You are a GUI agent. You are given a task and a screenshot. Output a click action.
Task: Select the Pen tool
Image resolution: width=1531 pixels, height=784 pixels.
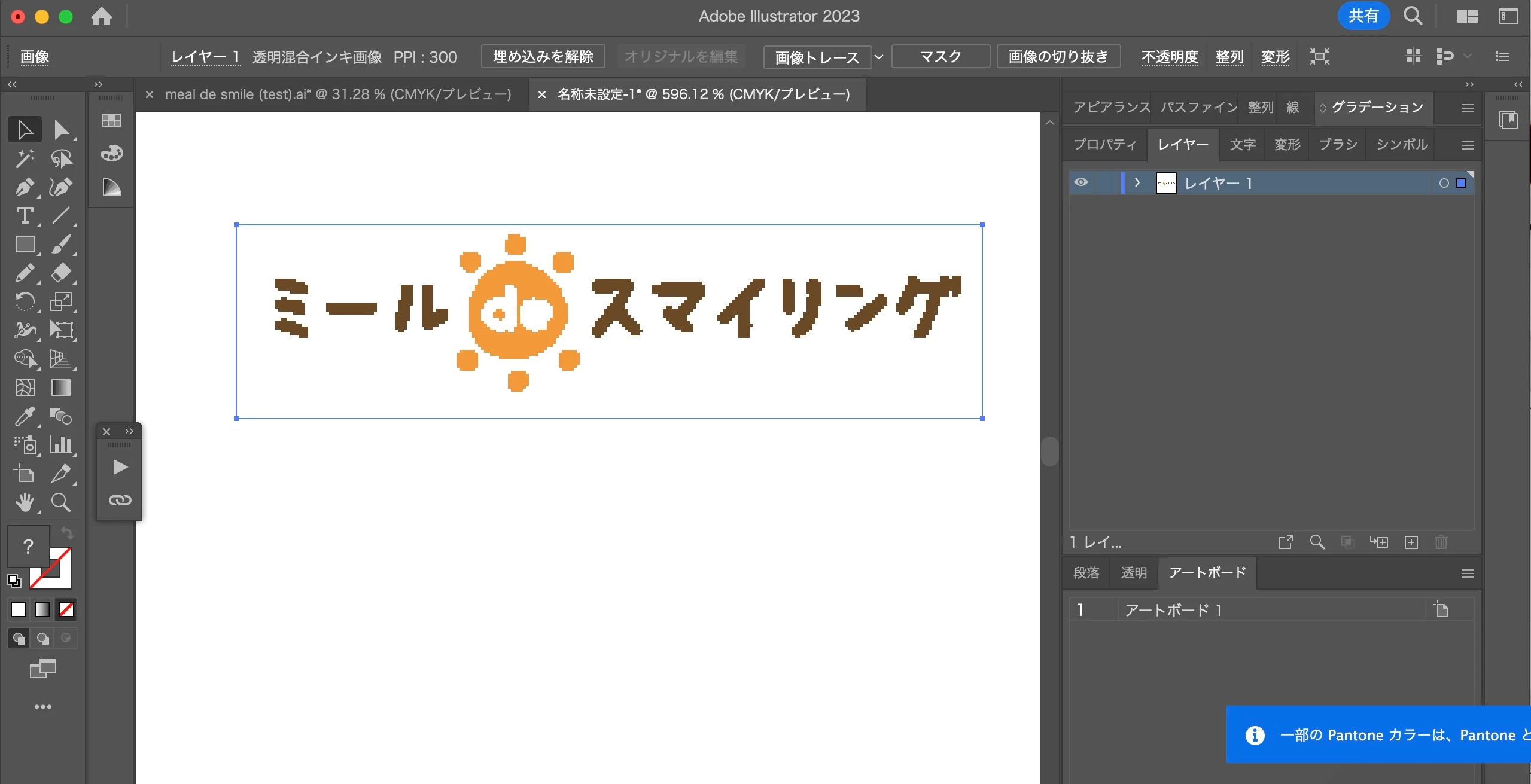click(24, 187)
